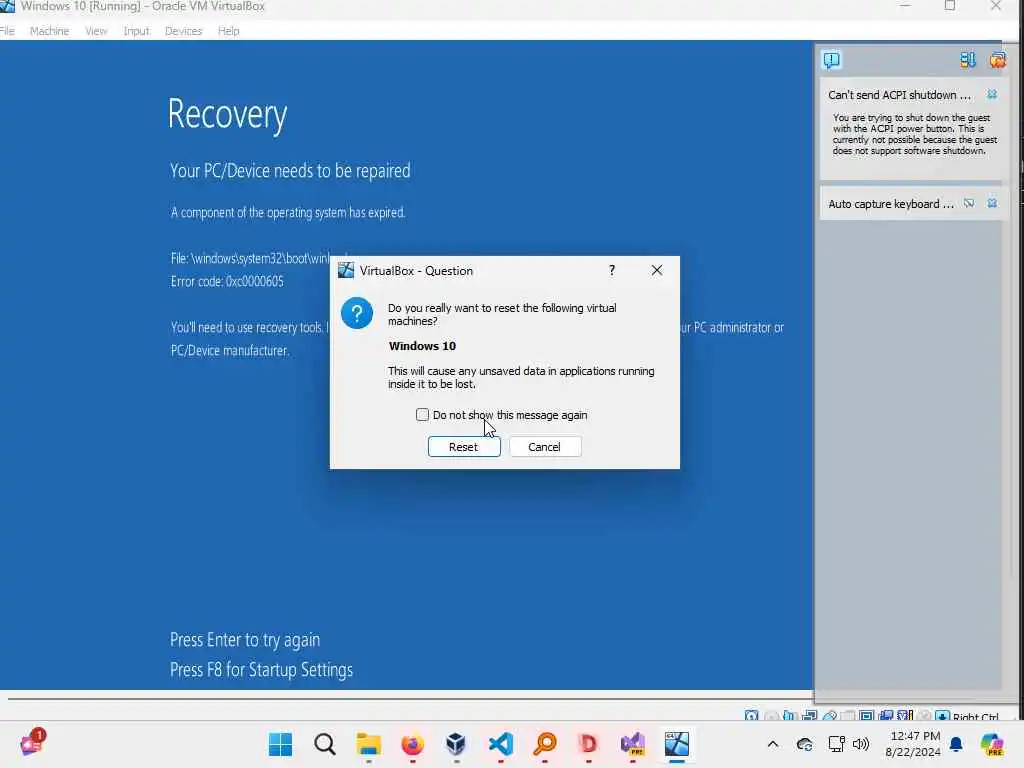Open the Windows widgets icon with badge
The height and width of the screenshot is (768, 1024).
(32, 743)
